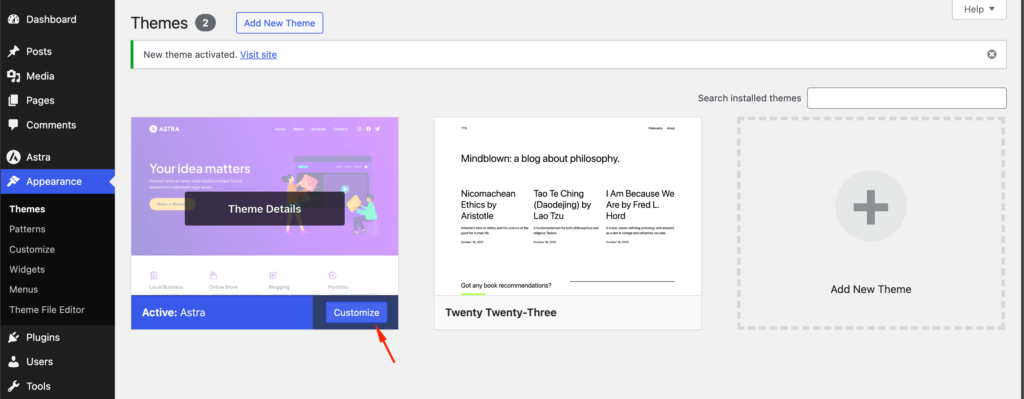Image resolution: width=1024 pixels, height=399 pixels.
Task: Click the Dashboard gauge icon
Action: [13, 20]
